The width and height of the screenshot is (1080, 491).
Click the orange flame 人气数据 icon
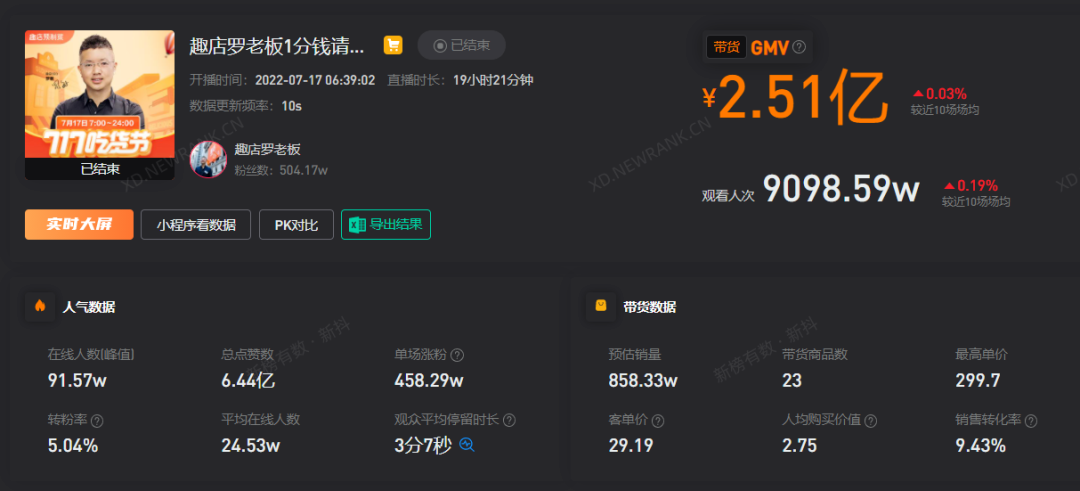coord(40,306)
